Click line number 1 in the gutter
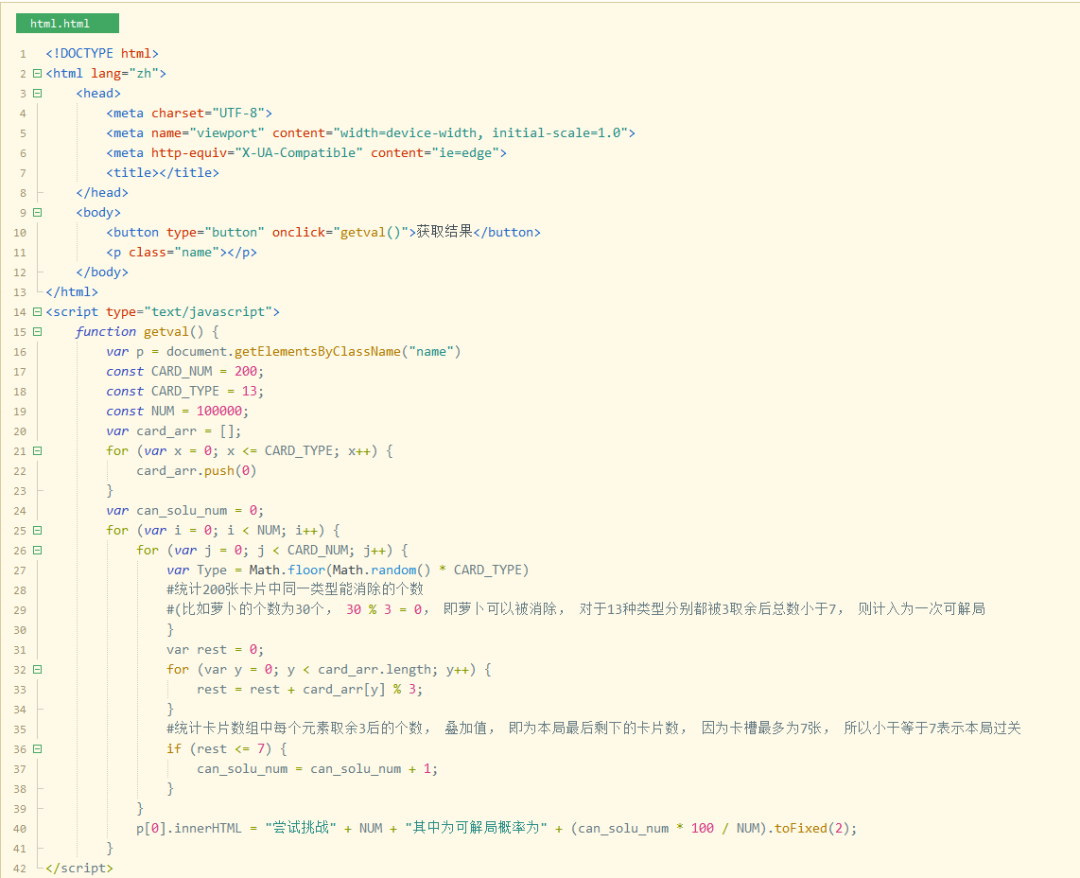Screen dimensions: 1080x878 22,53
